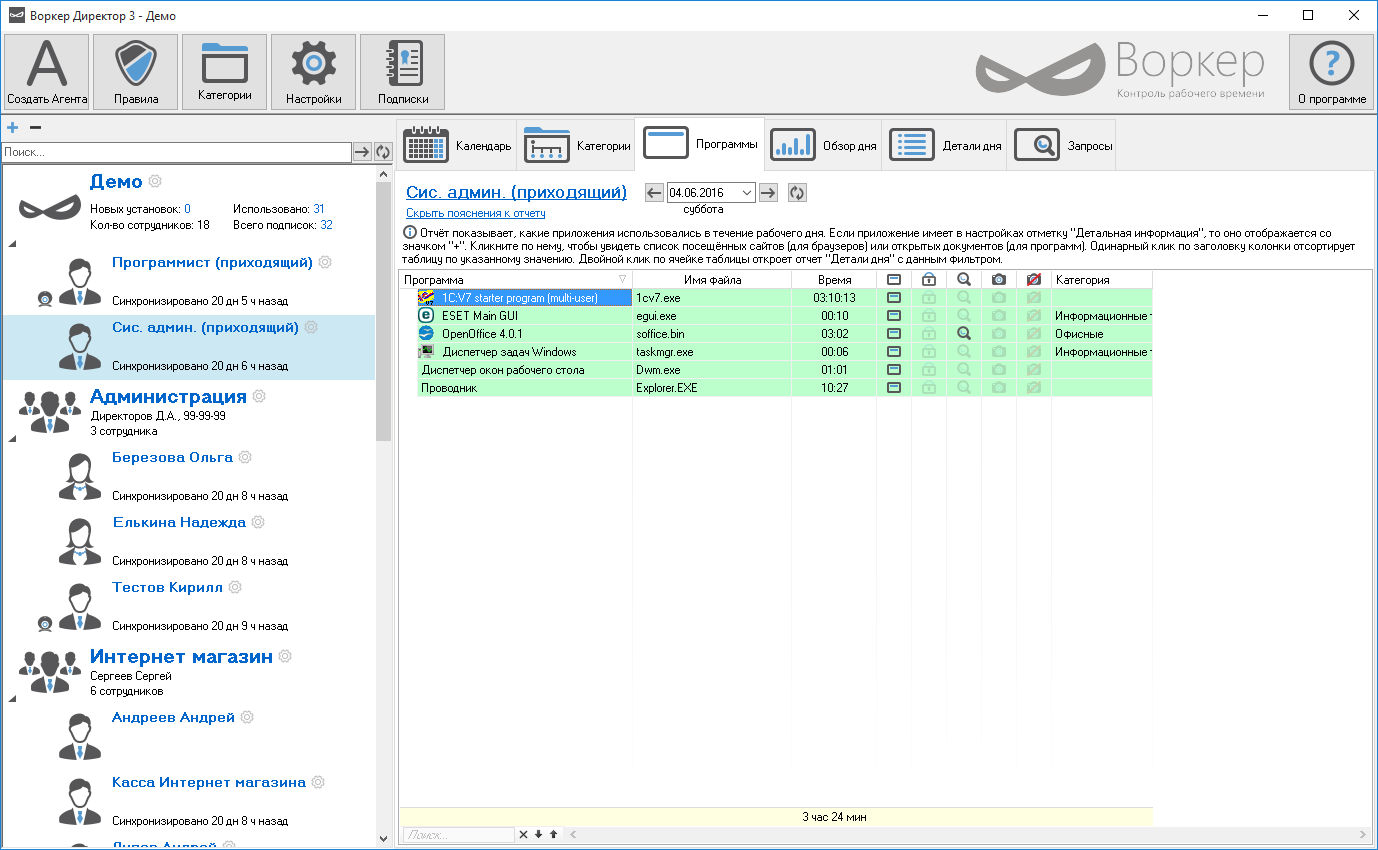This screenshot has width=1378, height=850.
Task: Collapse the Администрация group triangle
Action: (12, 439)
